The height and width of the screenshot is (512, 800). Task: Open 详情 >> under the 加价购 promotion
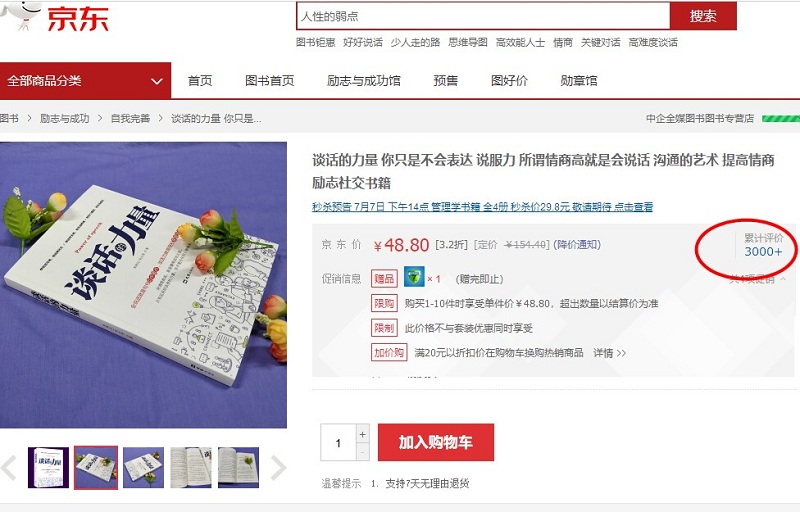(x=609, y=353)
